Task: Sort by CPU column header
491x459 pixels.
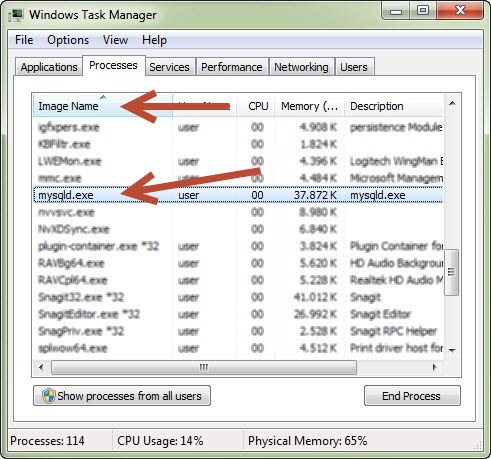Action: coord(256,106)
